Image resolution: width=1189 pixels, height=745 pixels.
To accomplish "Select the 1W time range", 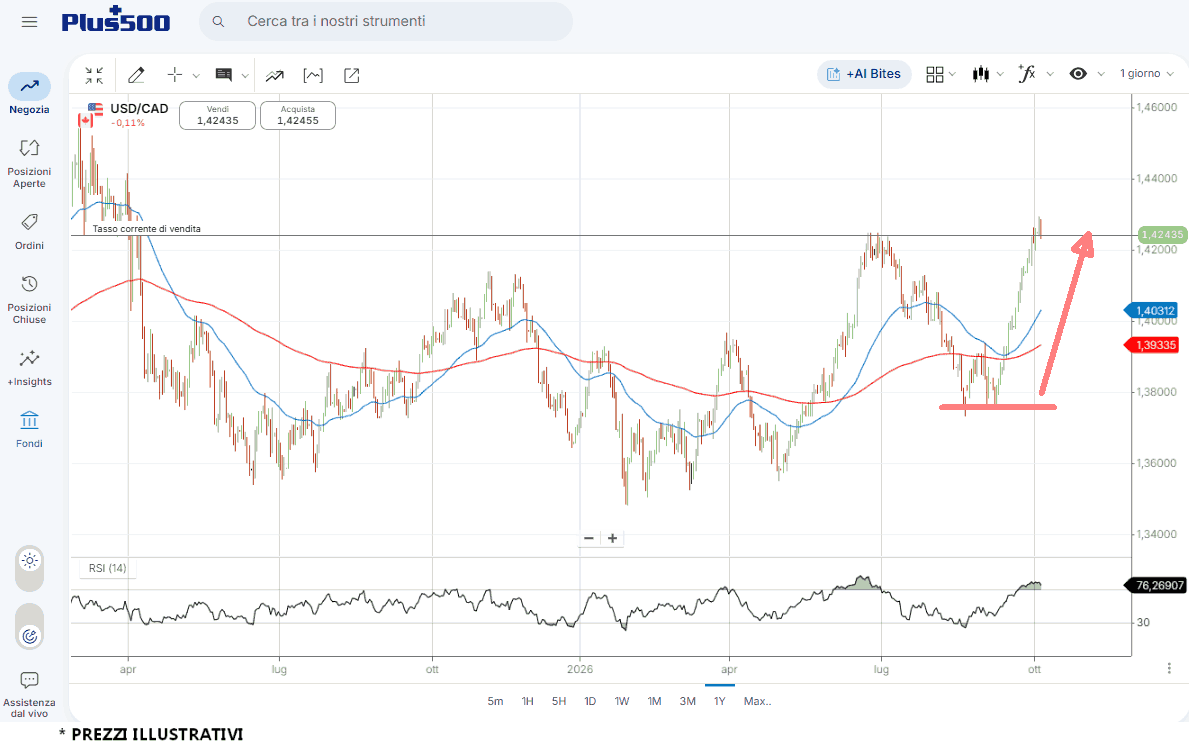I will 622,701.
